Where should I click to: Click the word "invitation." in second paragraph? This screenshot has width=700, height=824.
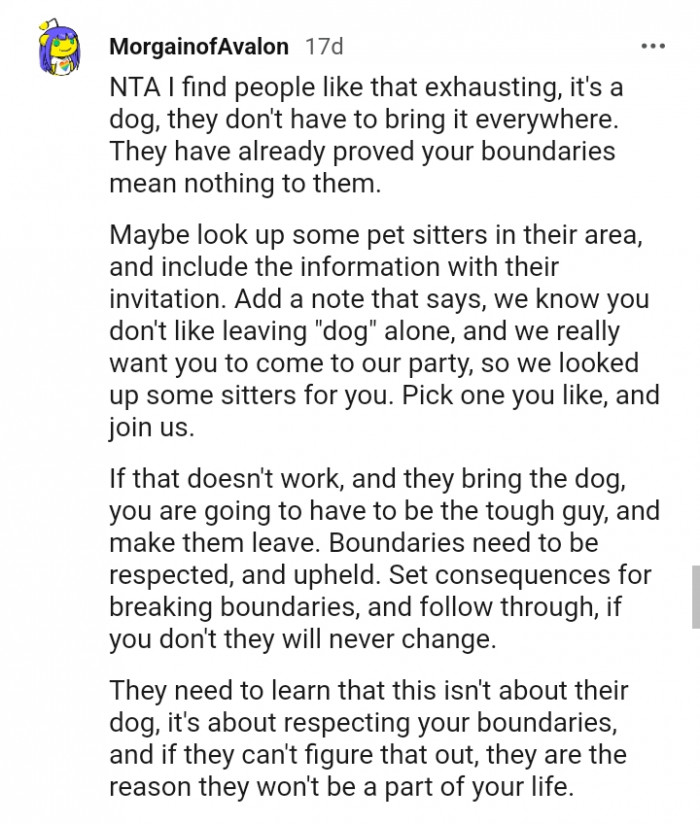tap(166, 299)
